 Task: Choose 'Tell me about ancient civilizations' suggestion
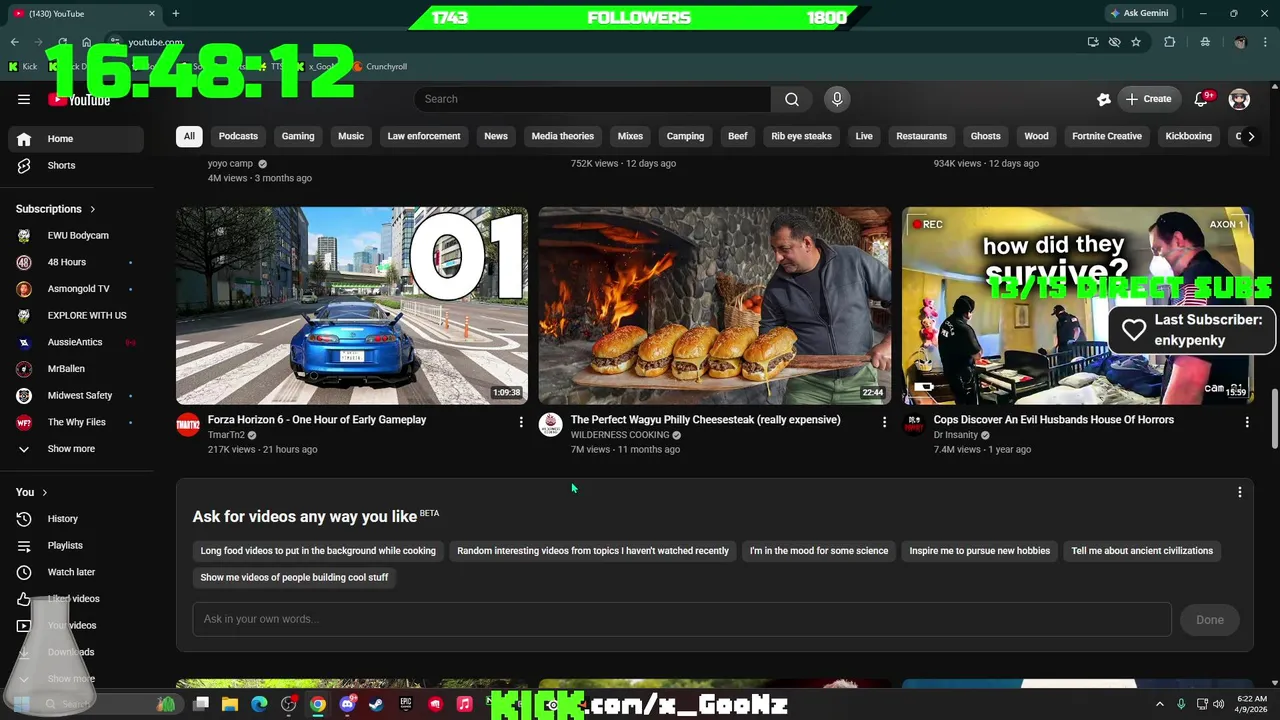pyautogui.click(x=1142, y=551)
